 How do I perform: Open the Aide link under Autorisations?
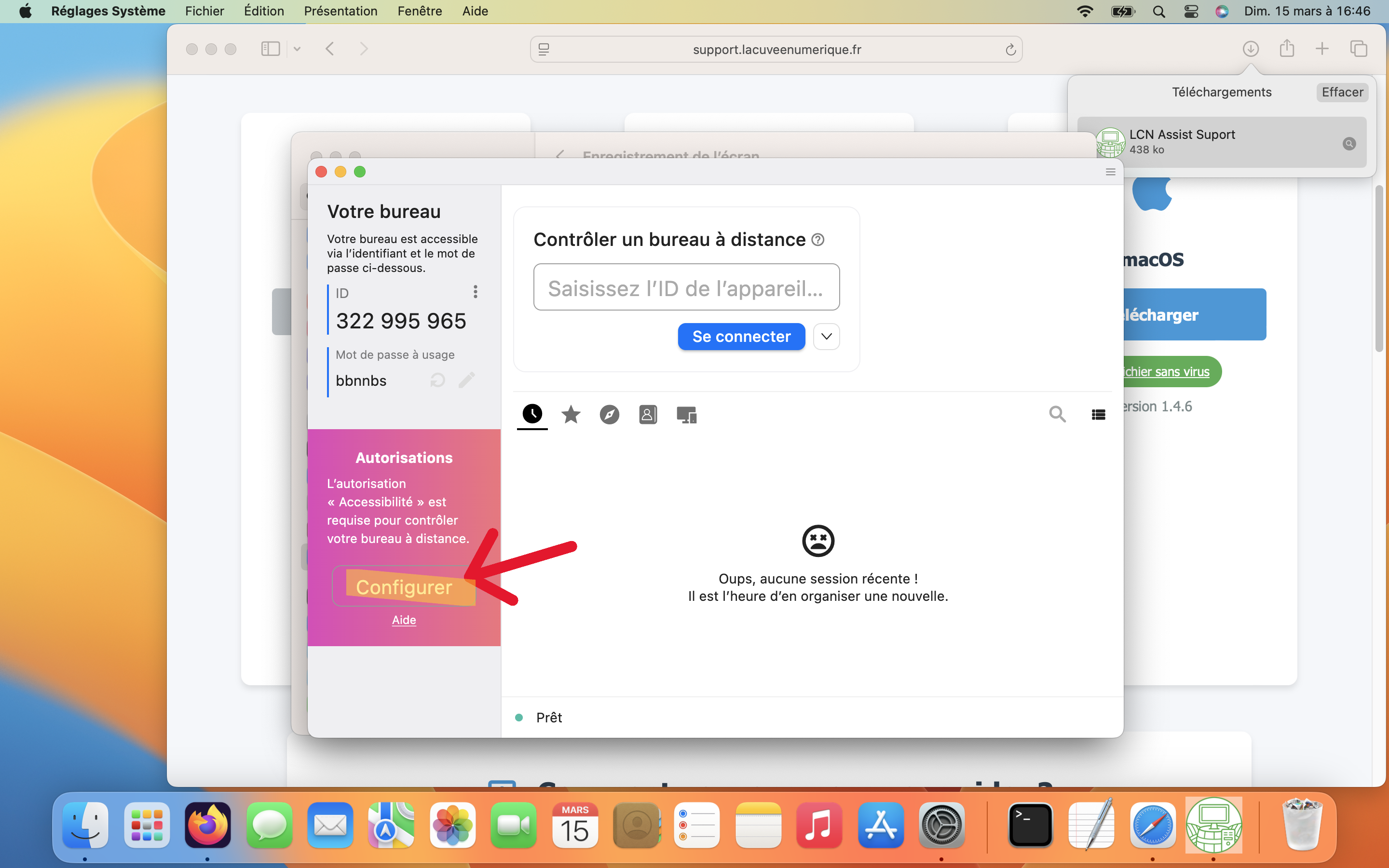(404, 620)
